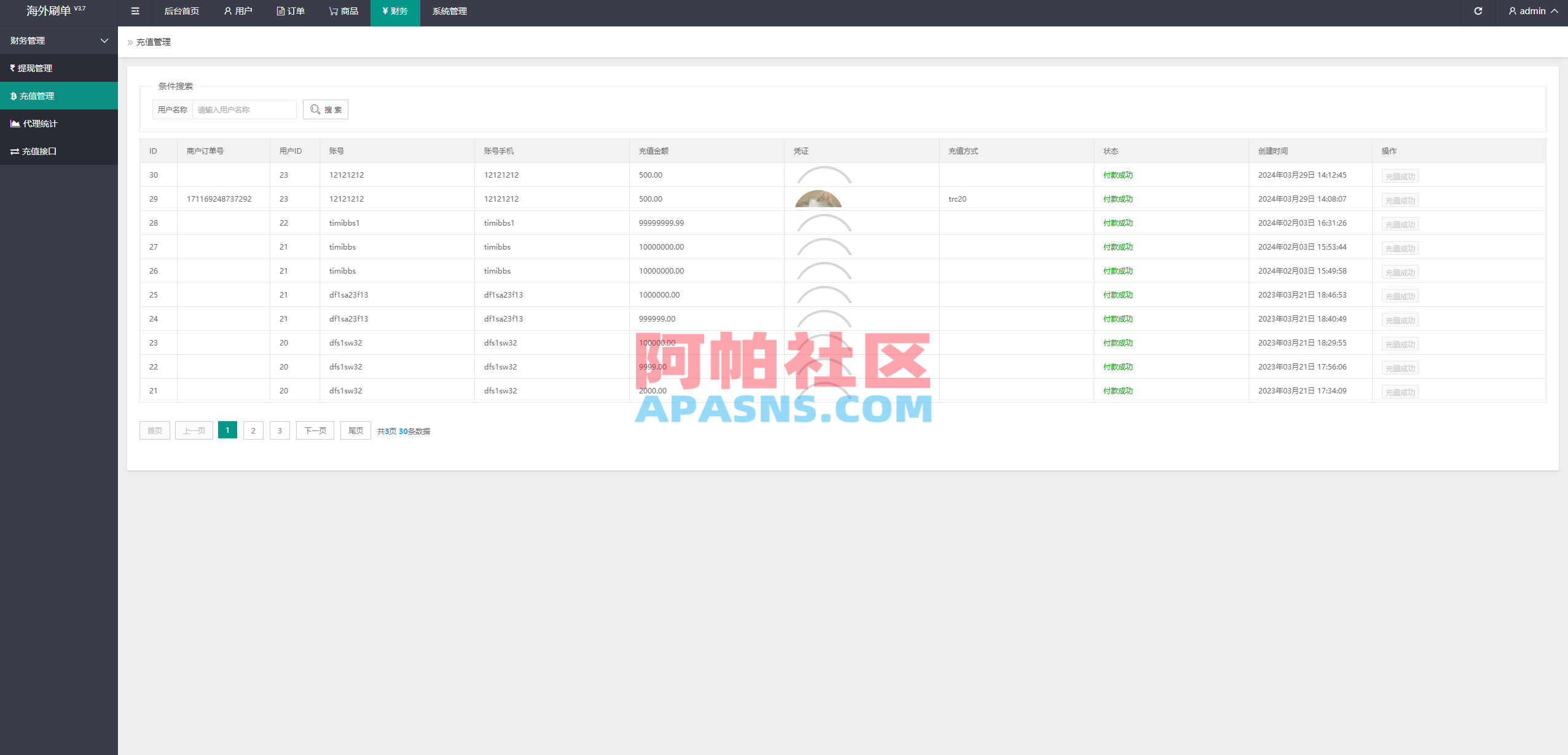This screenshot has height=755, width=1568.
Task: Click 充值成功 button on row ID 30
Action: click(x=1400, y=176)
